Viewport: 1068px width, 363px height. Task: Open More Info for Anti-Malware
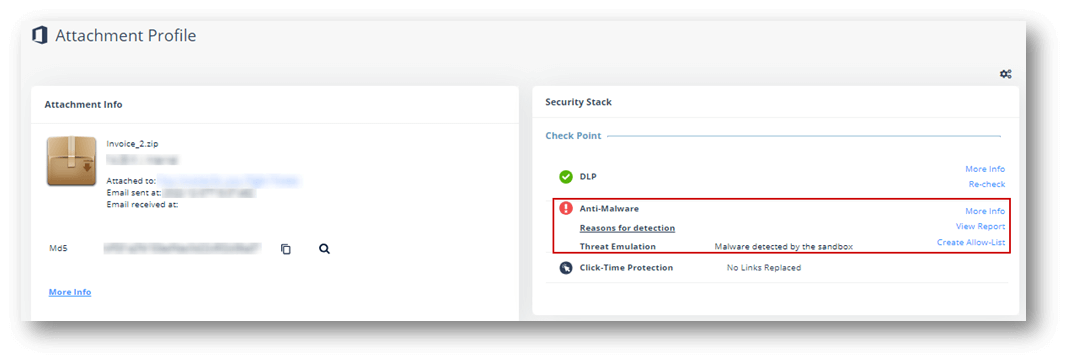pyautogui.click(x=985, y=211)
